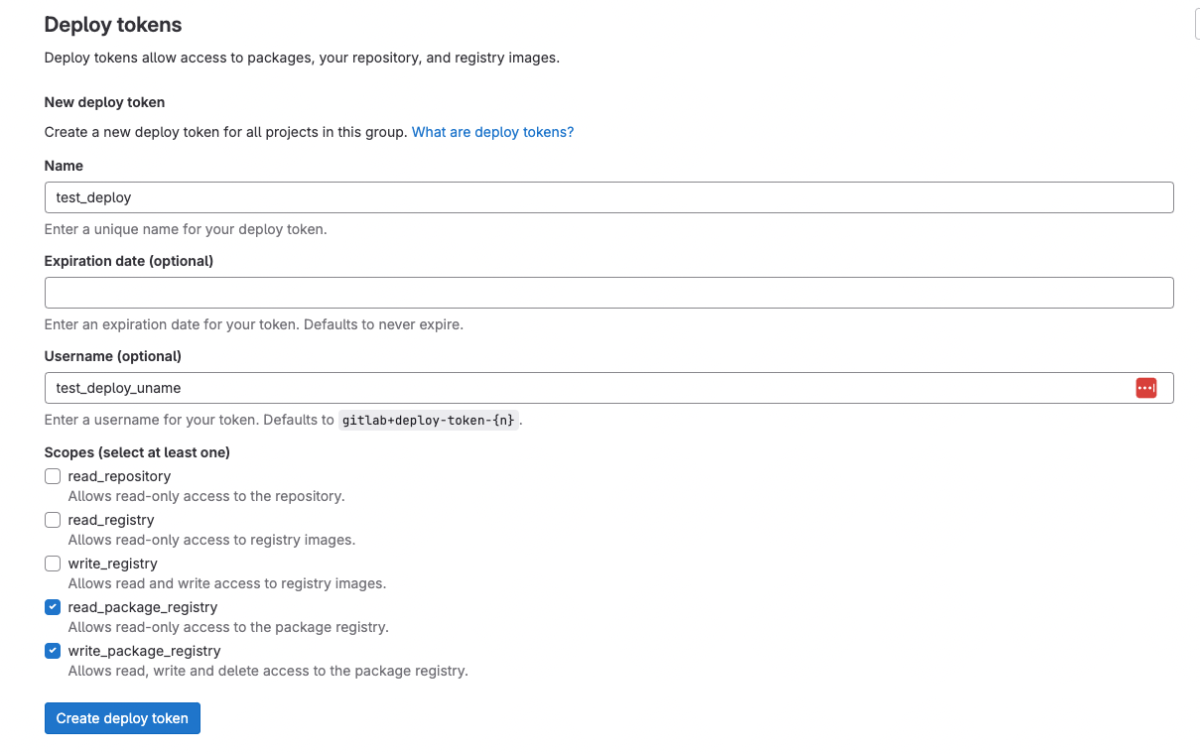
Task: Click the "Deploy tokens" page heading
Action: [113, 25]
